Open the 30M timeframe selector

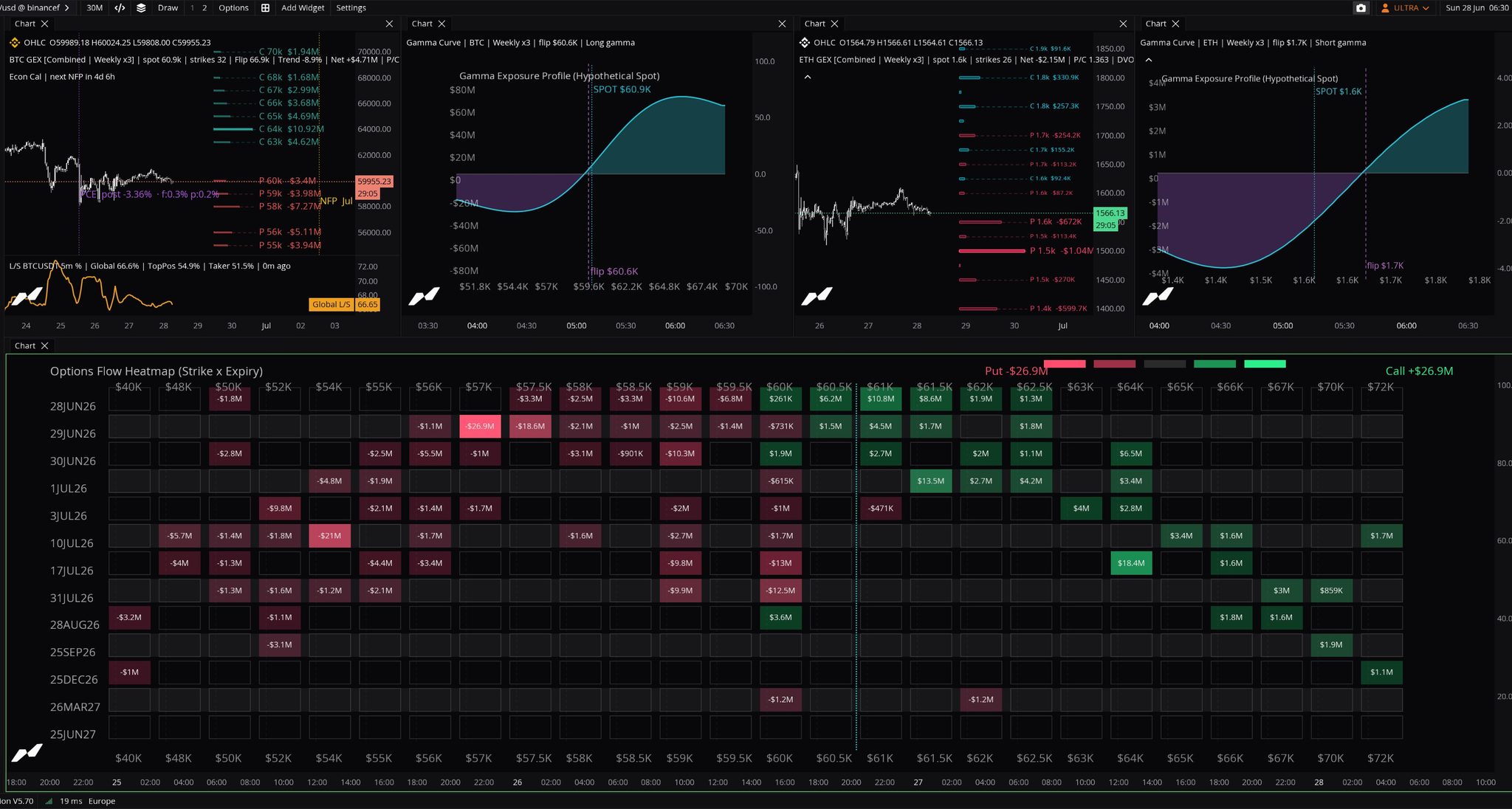(94, 7)
